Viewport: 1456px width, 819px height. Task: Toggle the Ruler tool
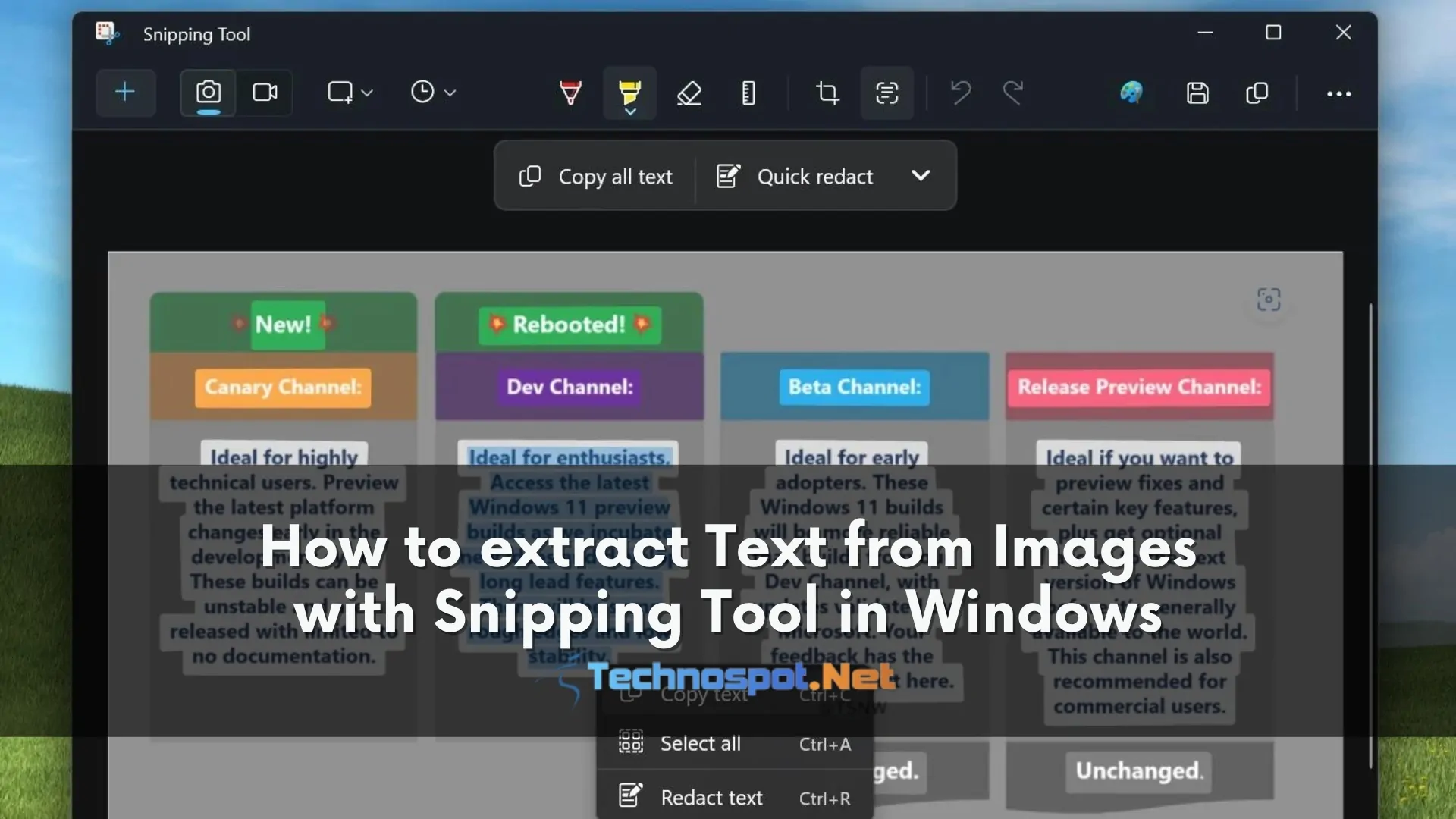pos(748,93)
